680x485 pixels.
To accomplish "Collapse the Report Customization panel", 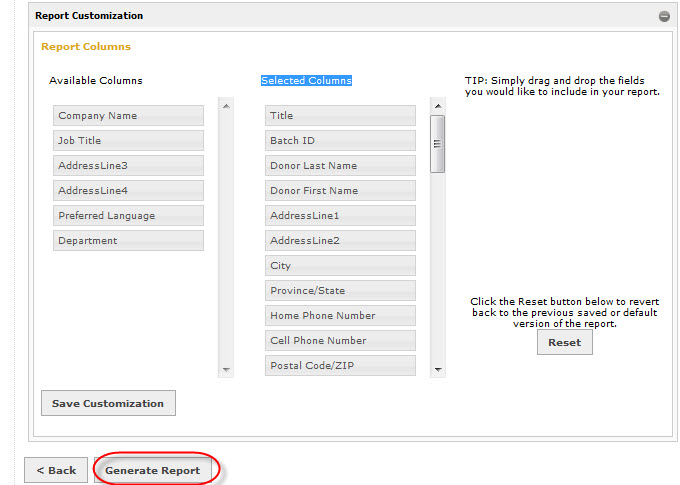I will point(664,16).
